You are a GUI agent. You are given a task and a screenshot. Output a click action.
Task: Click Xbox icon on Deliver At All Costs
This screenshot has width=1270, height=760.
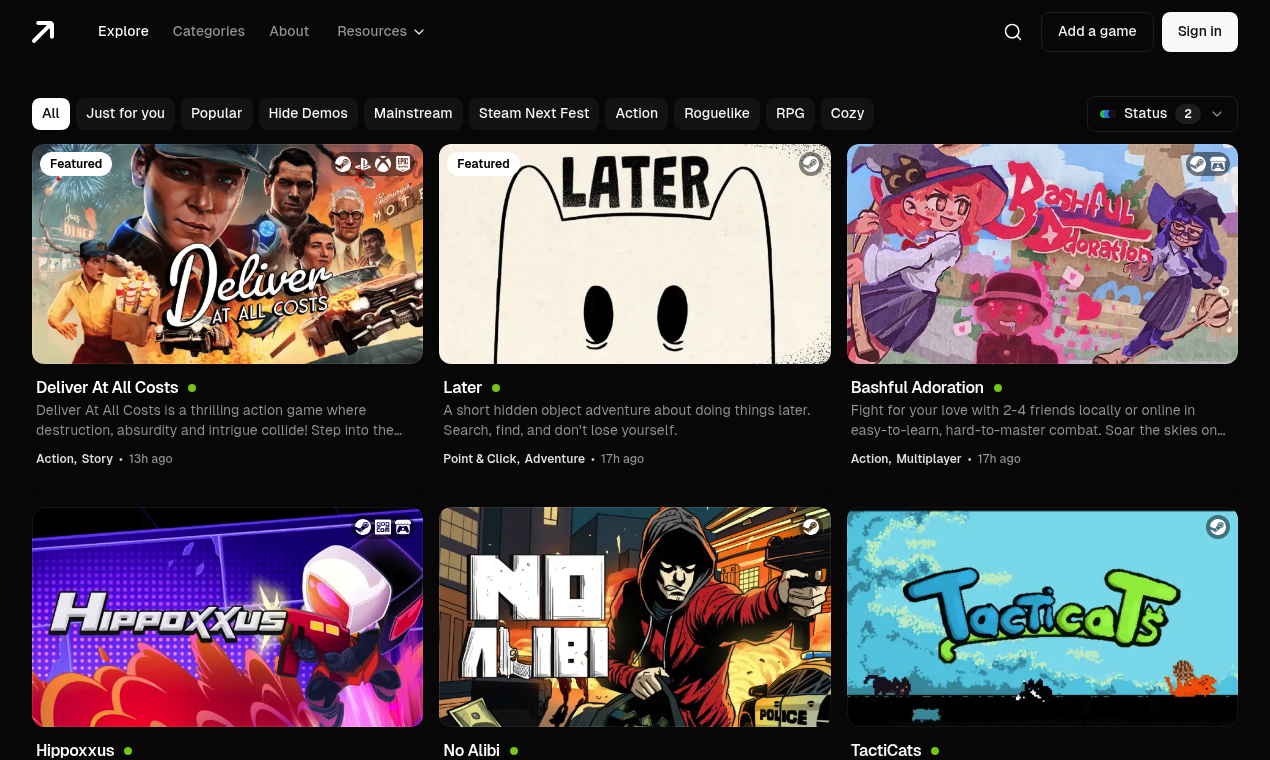coord(383,164)
